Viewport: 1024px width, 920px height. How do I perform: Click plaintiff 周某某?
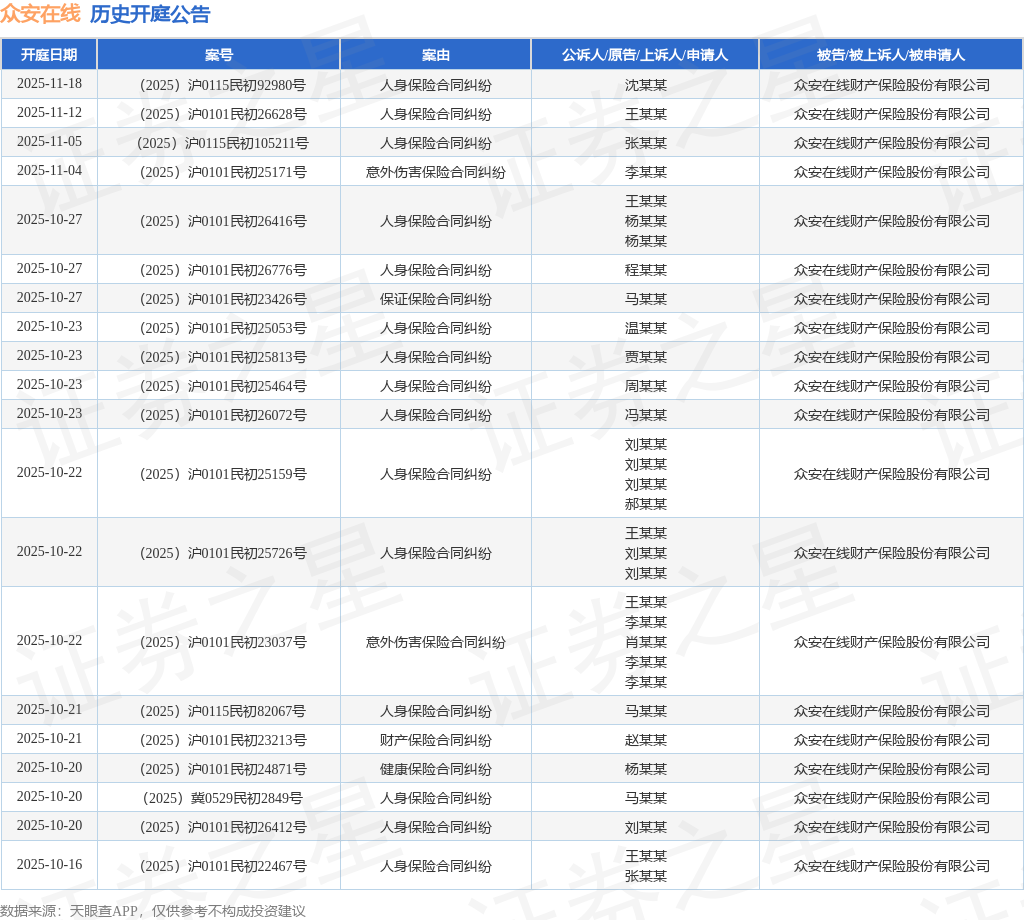(645, 386)
